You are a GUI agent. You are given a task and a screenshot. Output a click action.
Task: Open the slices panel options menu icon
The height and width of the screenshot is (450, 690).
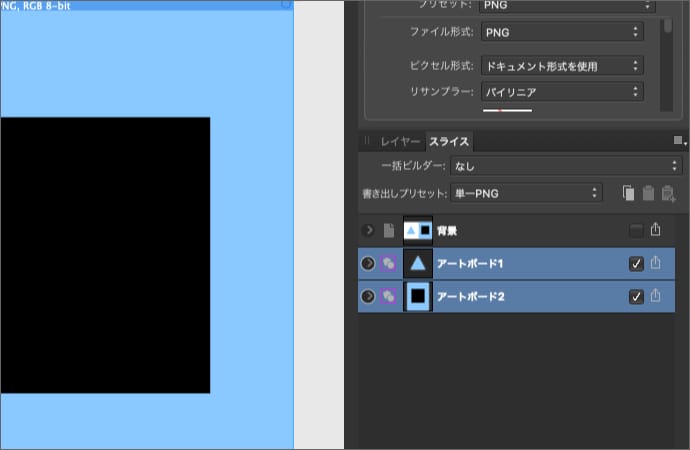679,141
